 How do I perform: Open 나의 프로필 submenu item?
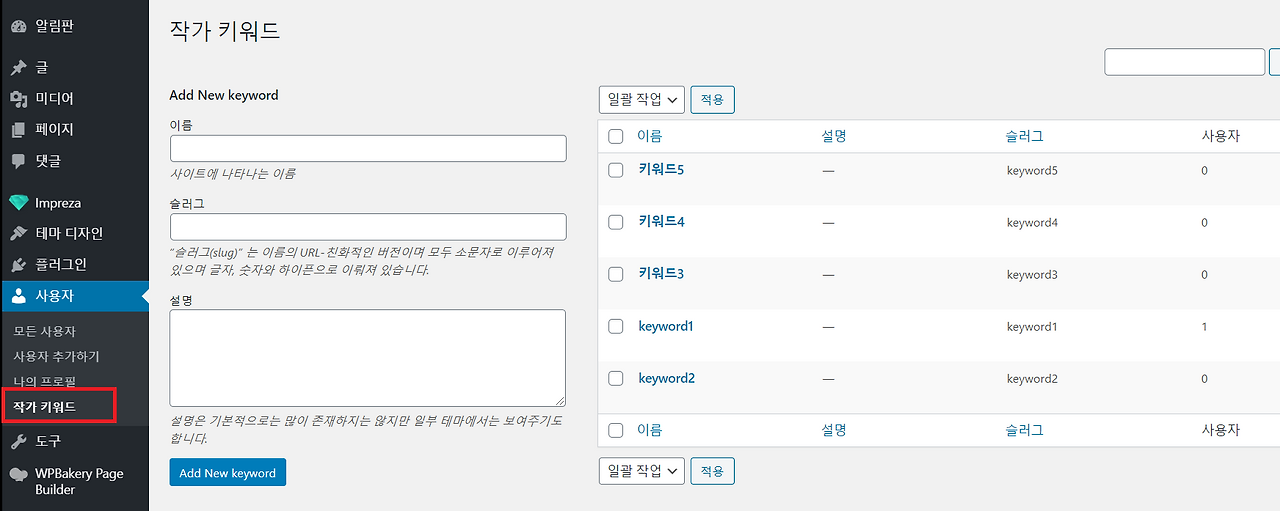click(x=44, y=381)
